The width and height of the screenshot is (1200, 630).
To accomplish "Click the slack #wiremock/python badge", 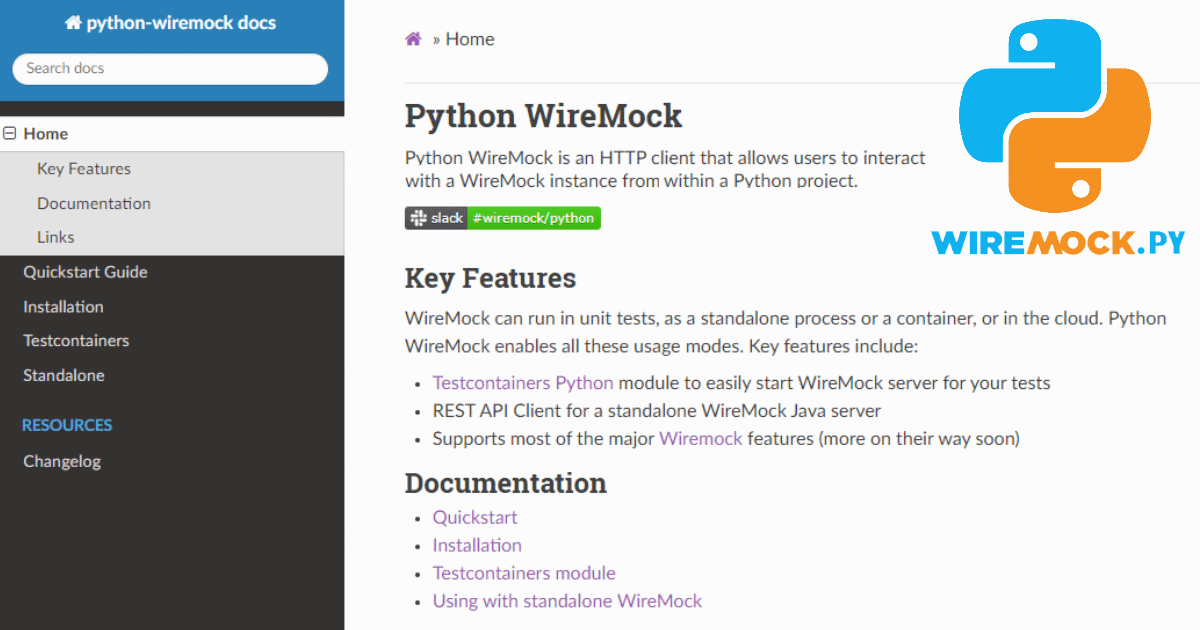I will [x=503, y=218].
